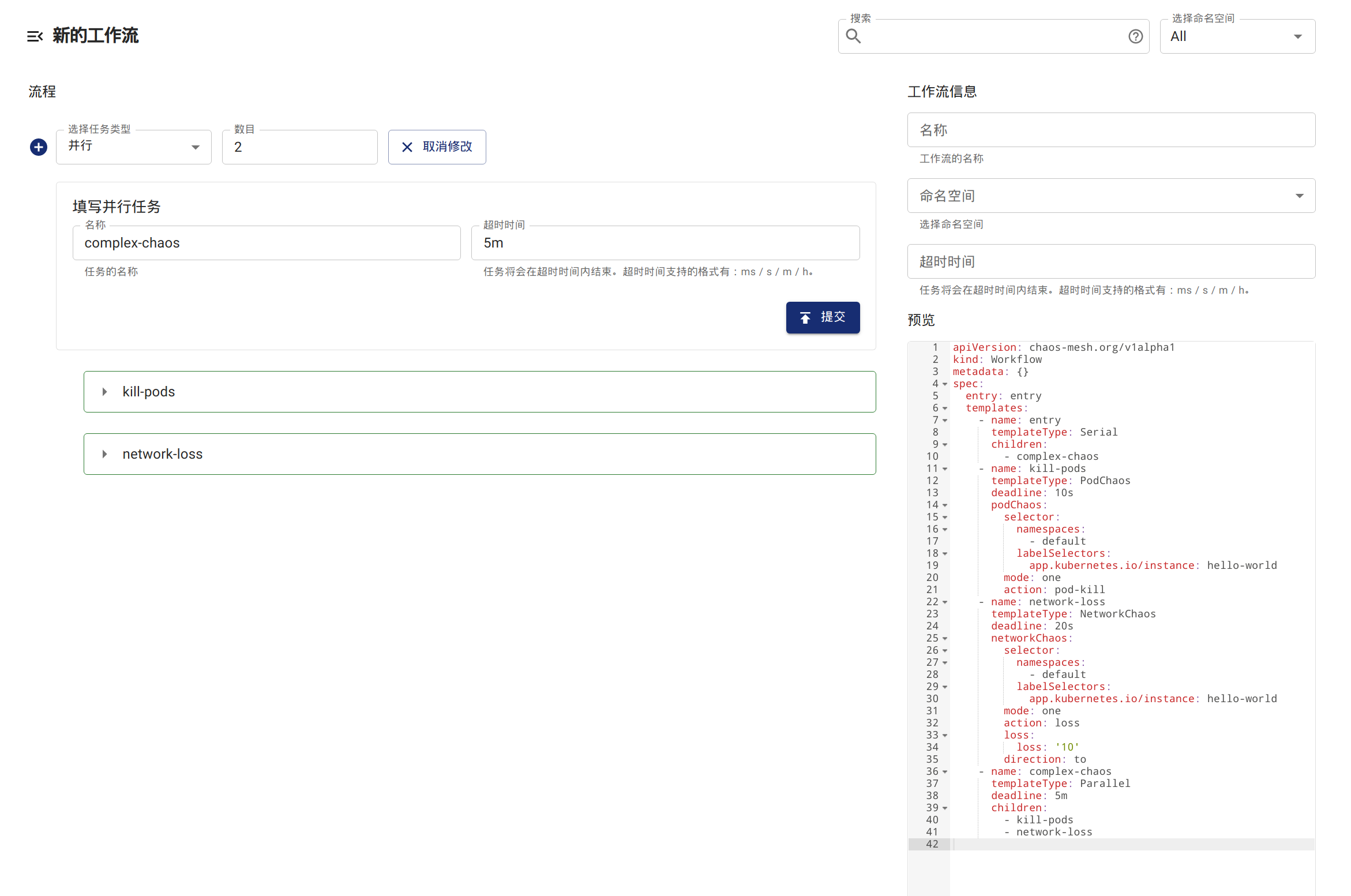Click the 提交 submit button
The width and height of the screenshot is (1351, 896).
point(823,317)
